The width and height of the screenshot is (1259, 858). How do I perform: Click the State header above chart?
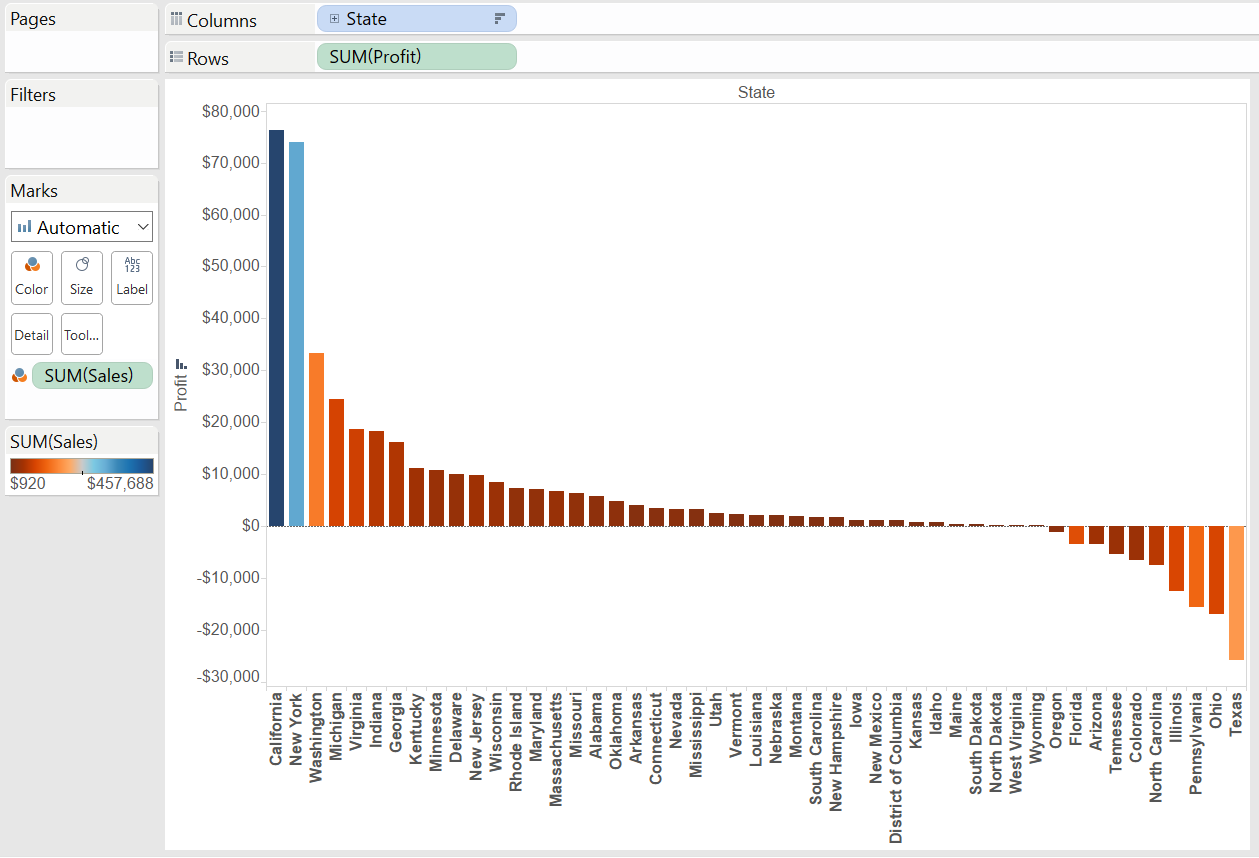point(755,92)
